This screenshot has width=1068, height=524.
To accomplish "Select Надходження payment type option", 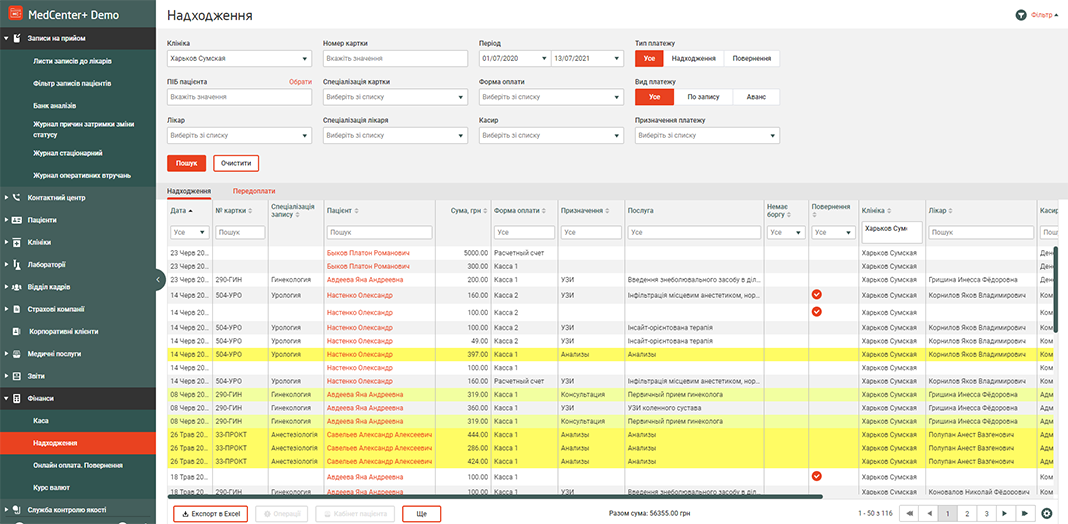I will (x=693, y=59).
